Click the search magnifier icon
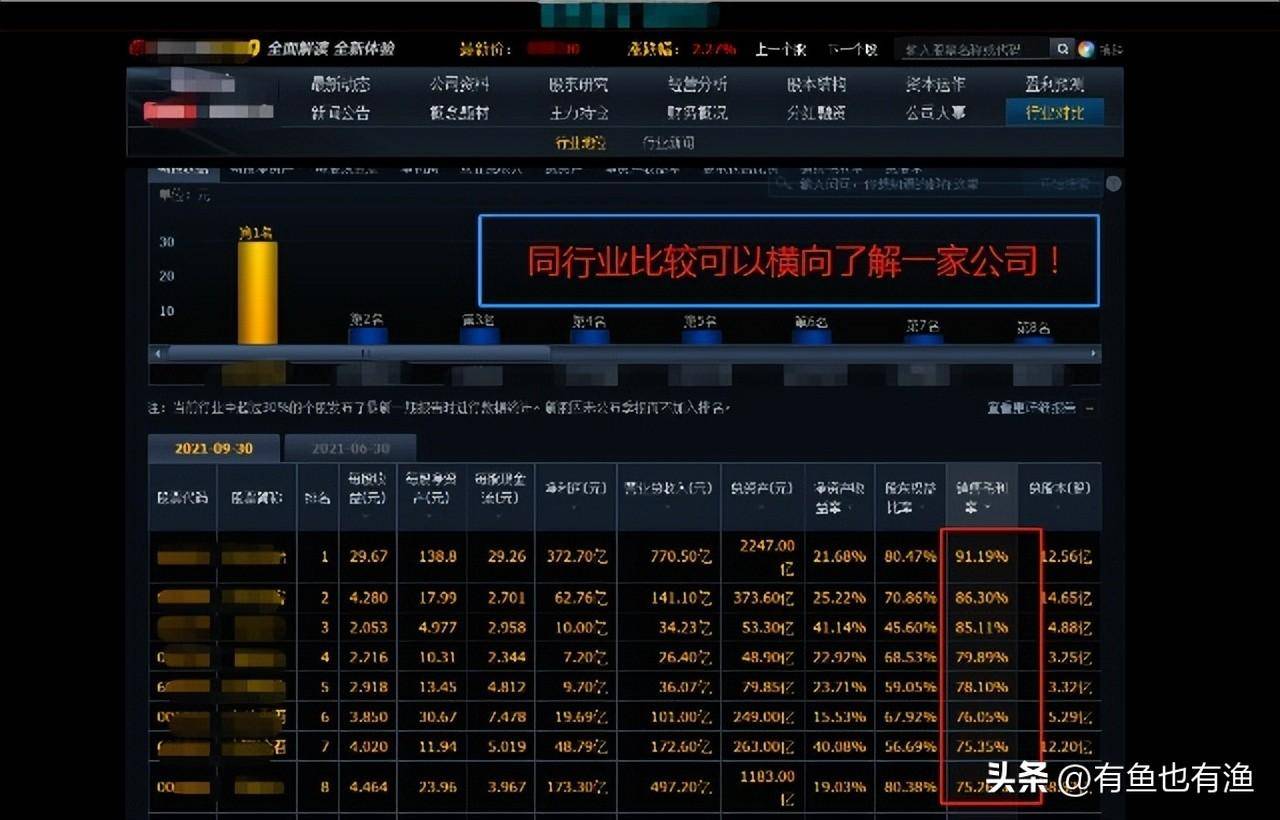This screenshot has height=820, width=1280. point(1063,48)
